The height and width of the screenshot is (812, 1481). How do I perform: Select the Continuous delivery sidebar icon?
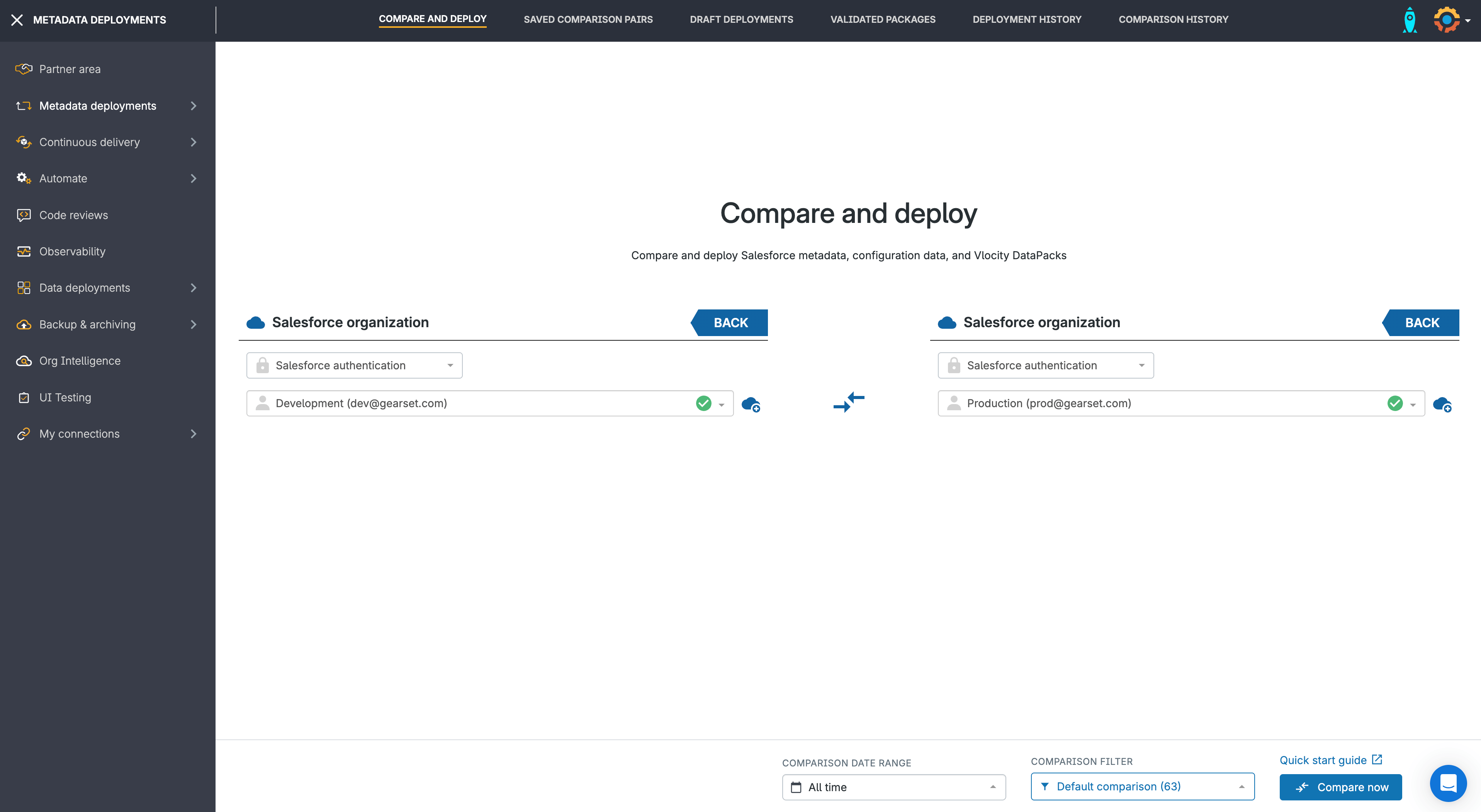24,142
